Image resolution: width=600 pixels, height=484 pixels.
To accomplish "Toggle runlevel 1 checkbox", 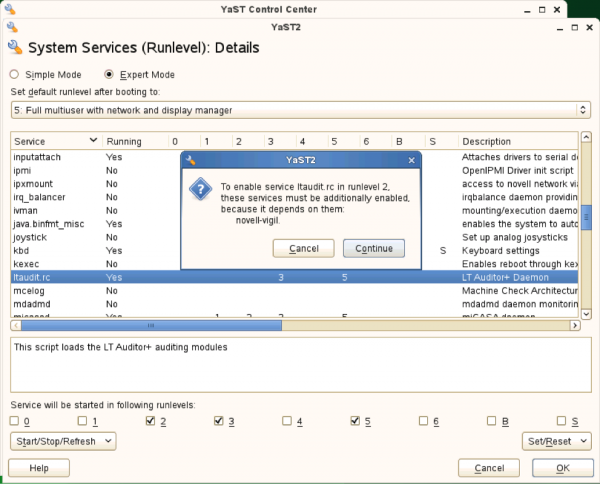I will [82, 421].
